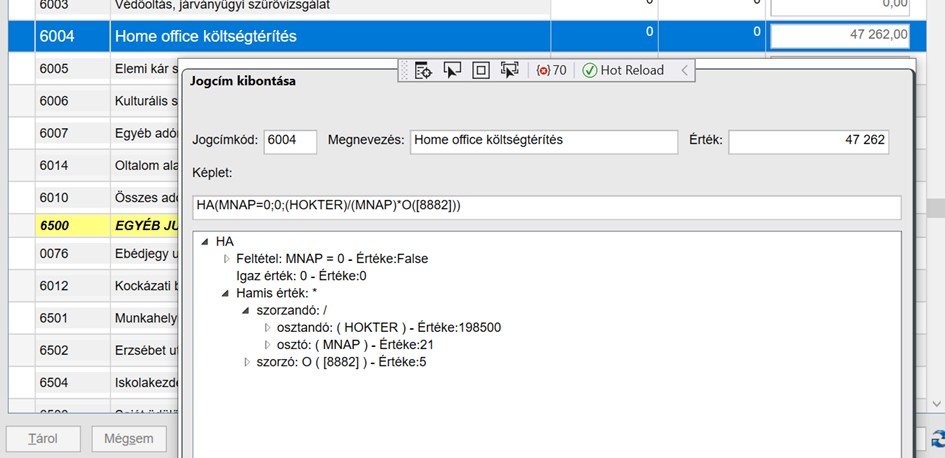Expand the szorzó: O ( [8882] ) node
This screenshot has height=458, width=945.
point(246,363)
